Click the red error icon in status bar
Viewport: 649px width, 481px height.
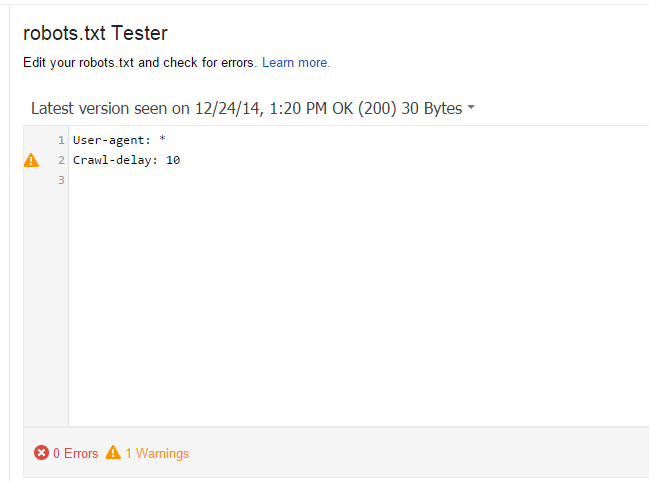41,453
